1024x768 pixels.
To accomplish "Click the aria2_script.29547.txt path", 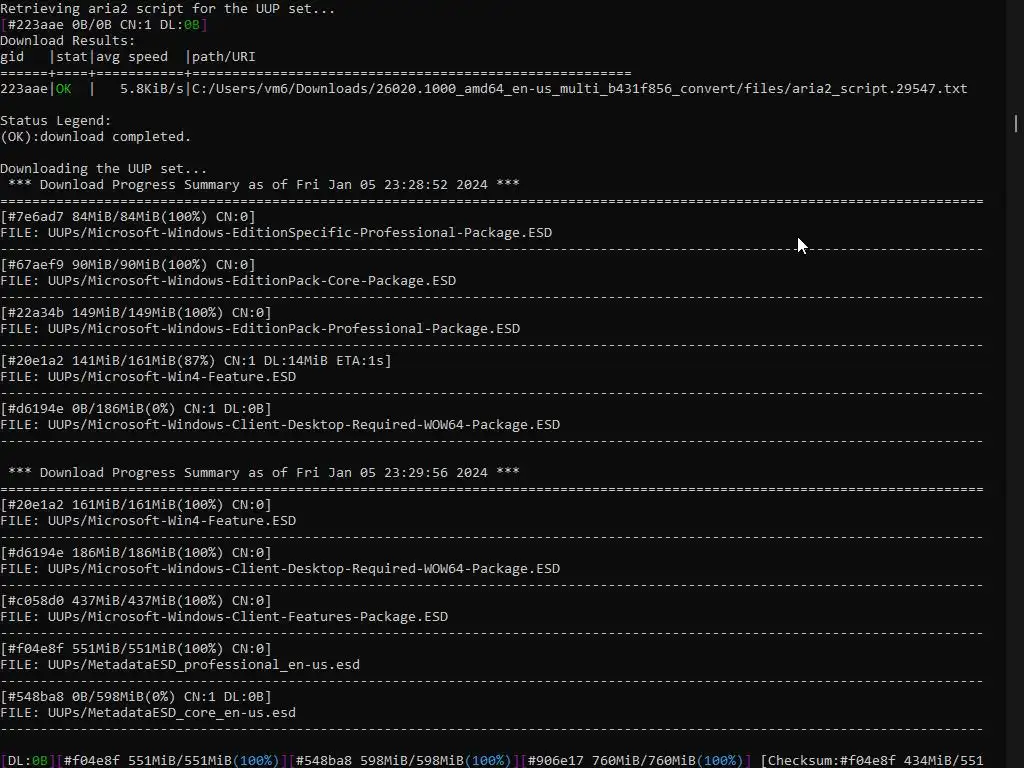I will (579, 89).
